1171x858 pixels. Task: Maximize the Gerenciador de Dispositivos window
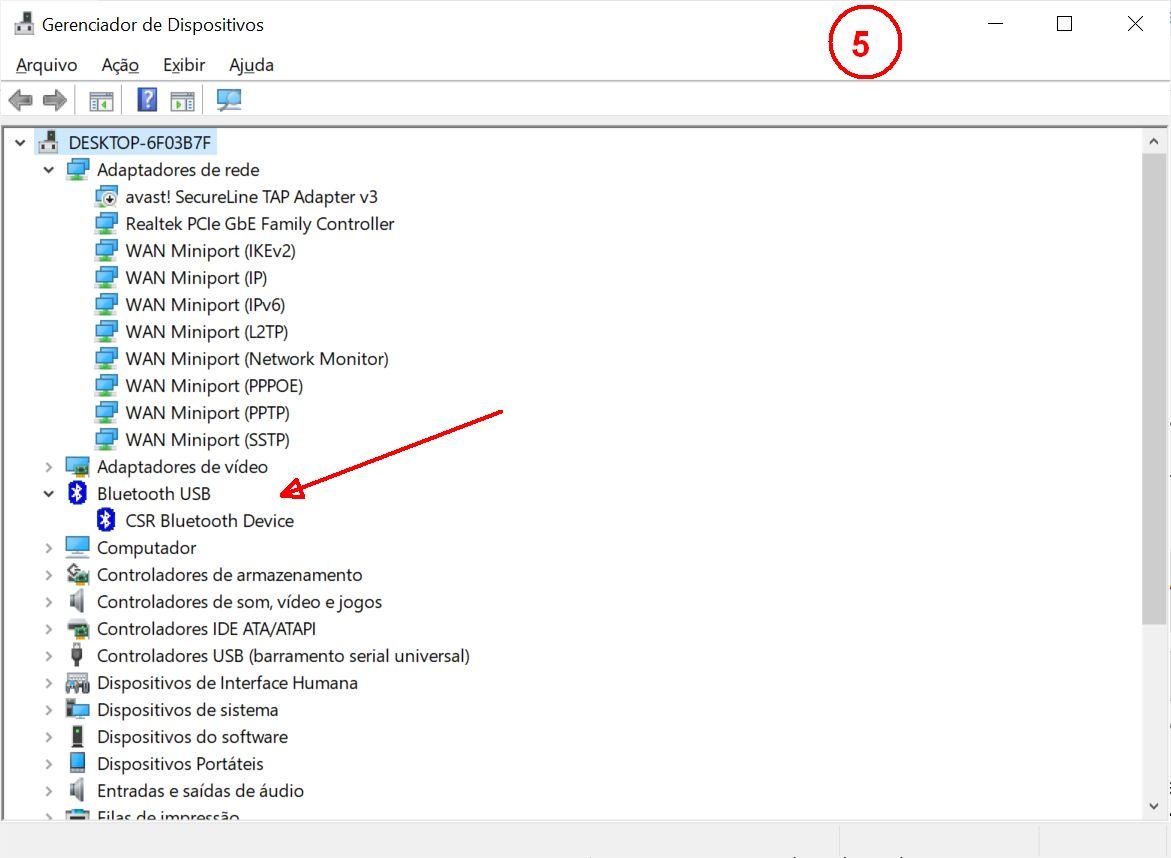pyautogui.click(x=1064, y=24)
